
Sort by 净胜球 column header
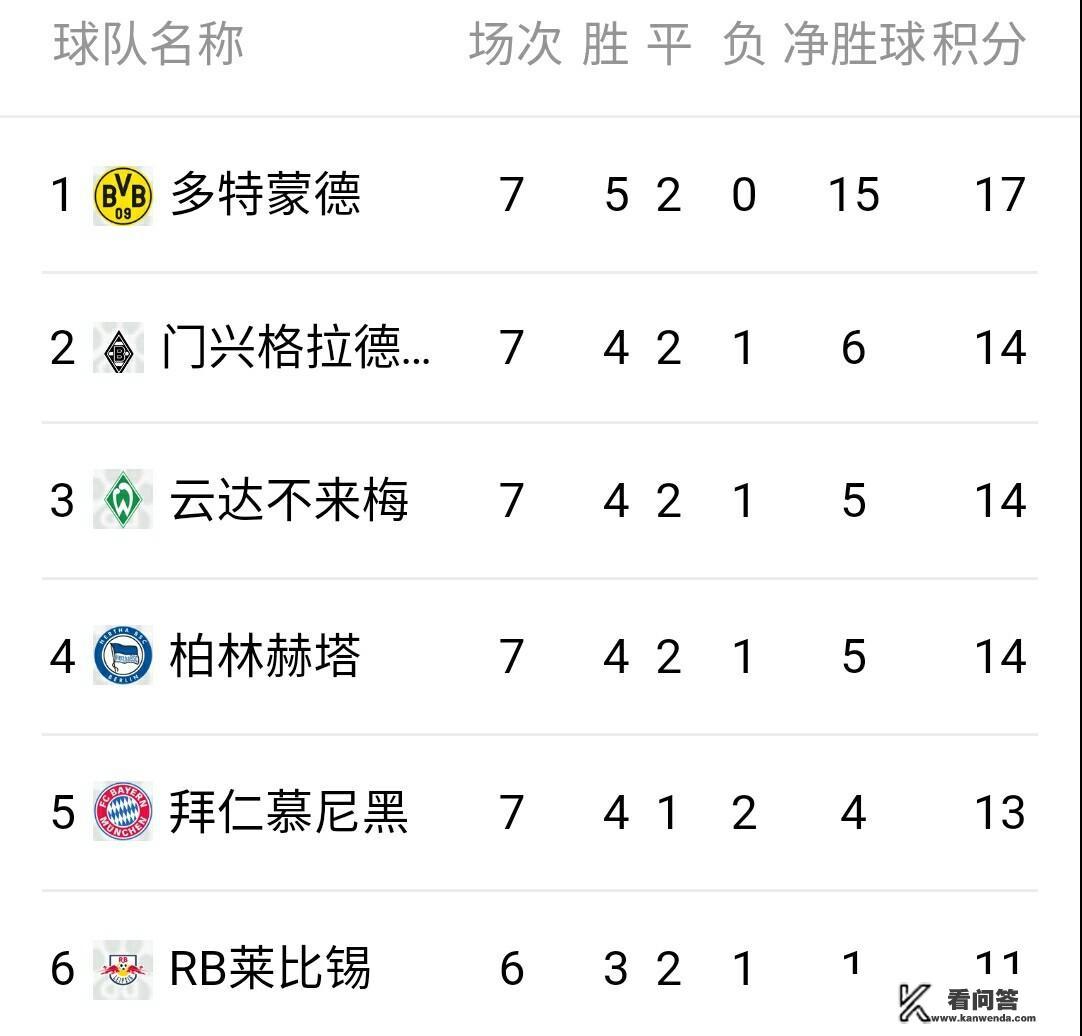[x=854, y=45]
